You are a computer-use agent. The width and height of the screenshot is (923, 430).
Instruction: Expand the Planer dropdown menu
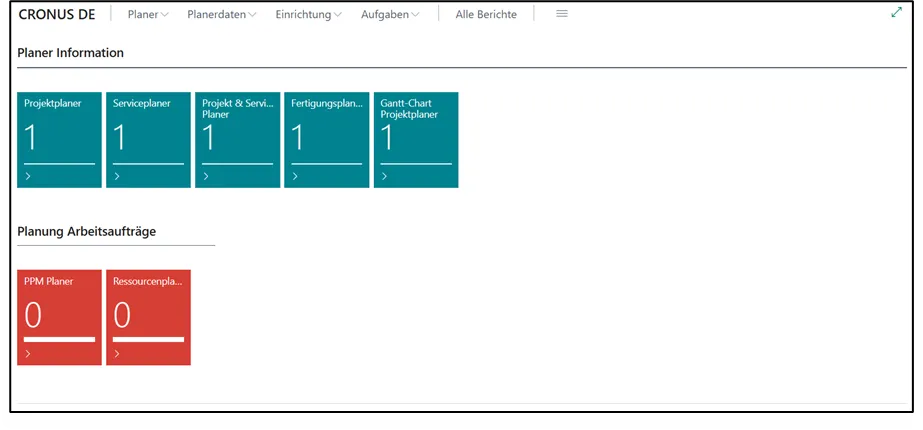148,15
